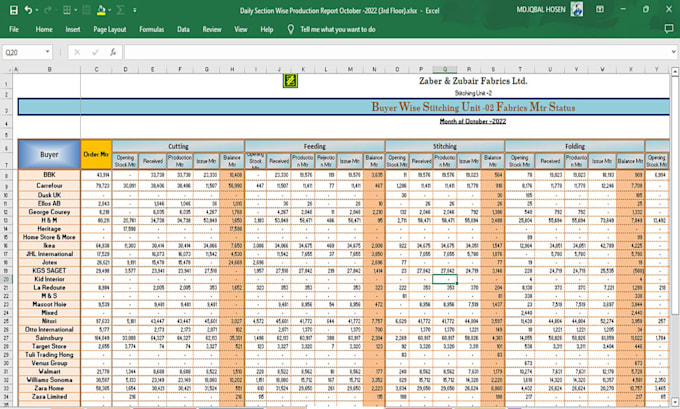Click the Folding section header
This screenshot has width=680, height=409.
point(575,146)
